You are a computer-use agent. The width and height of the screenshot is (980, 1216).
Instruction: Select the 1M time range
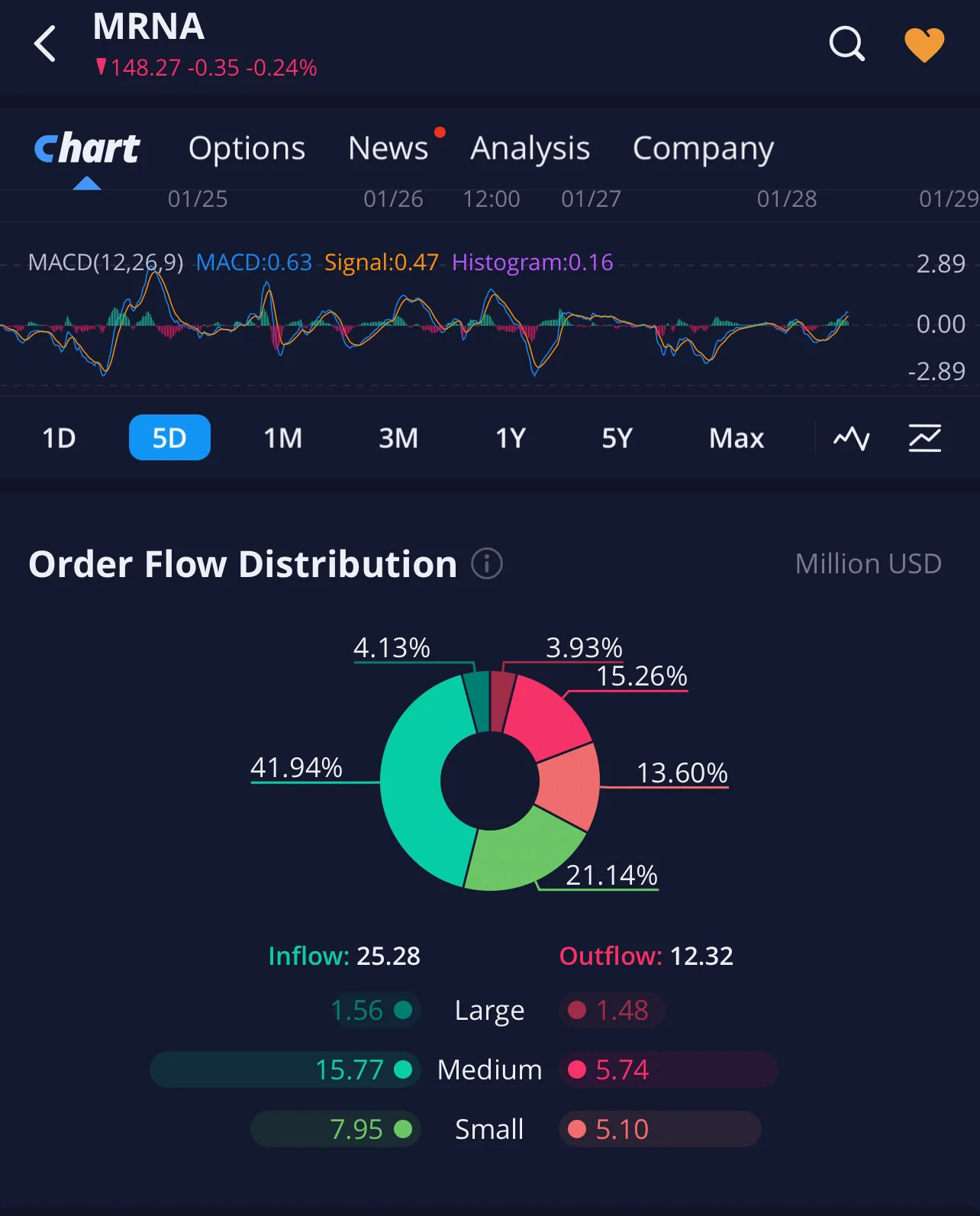point(283,438)
